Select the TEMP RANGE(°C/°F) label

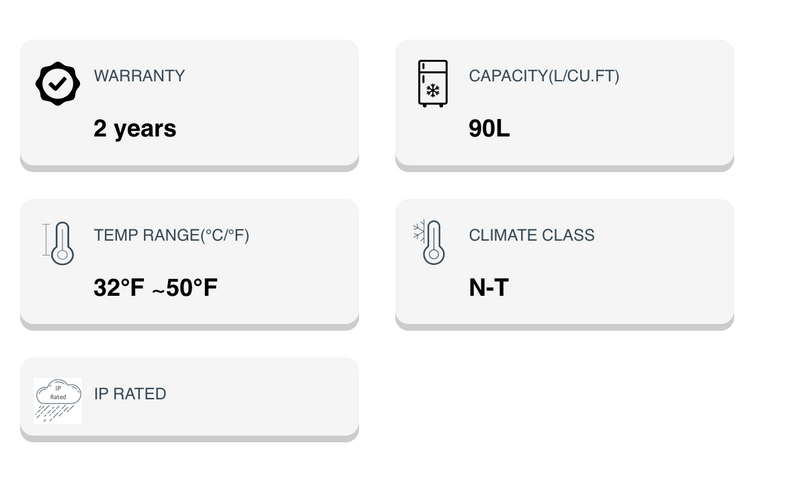coord(171,236)
